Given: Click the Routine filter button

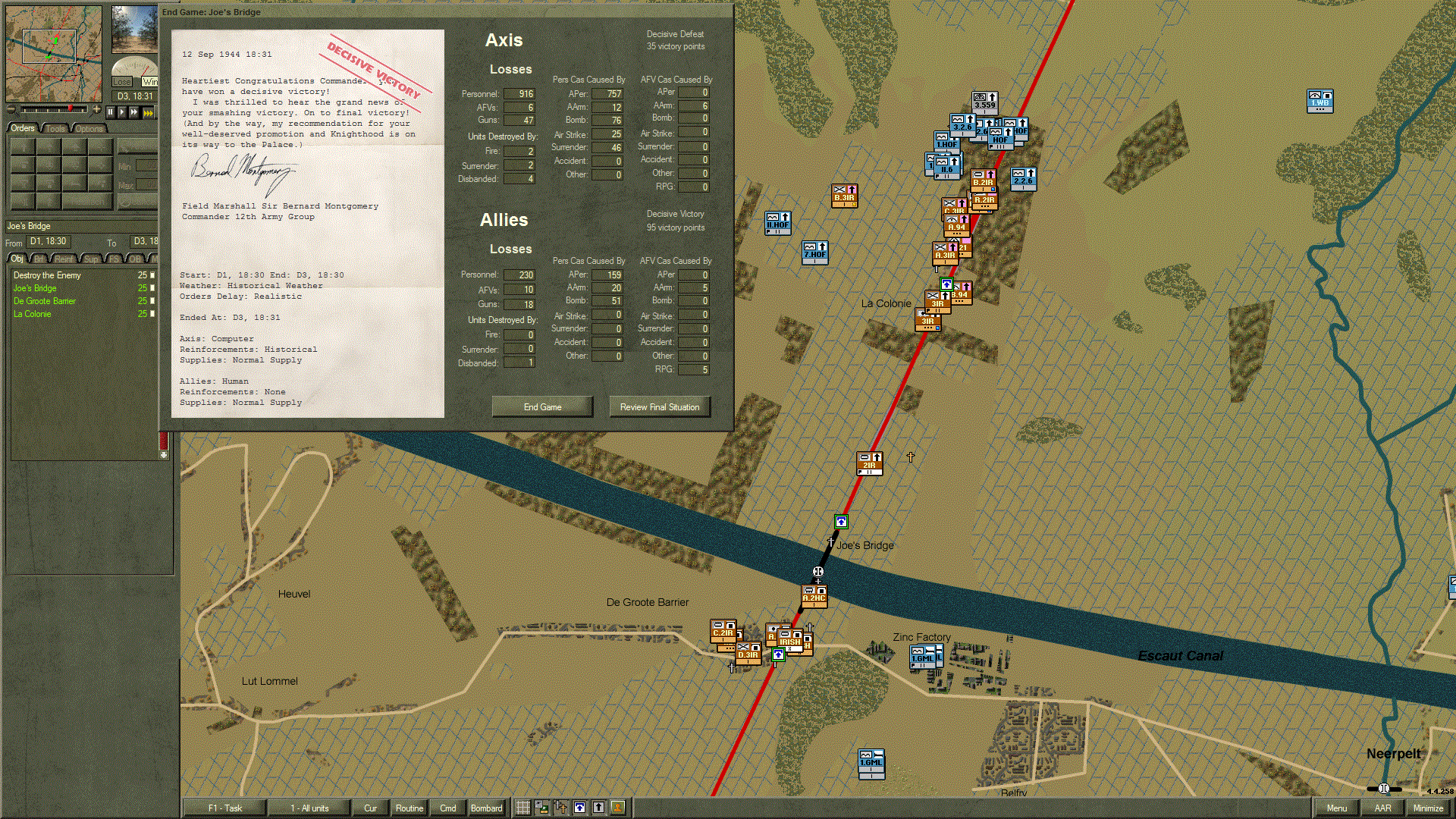Looking at the screenshot, I should [409, 808].
